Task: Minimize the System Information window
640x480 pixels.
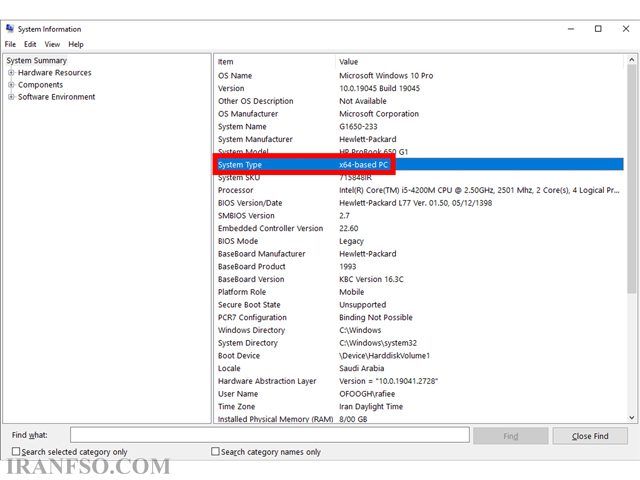Action: point(571,29)
